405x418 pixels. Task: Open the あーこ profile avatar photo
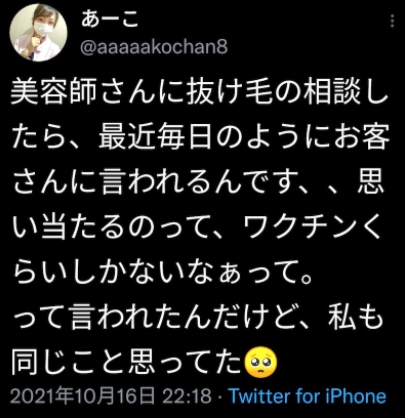39,33
